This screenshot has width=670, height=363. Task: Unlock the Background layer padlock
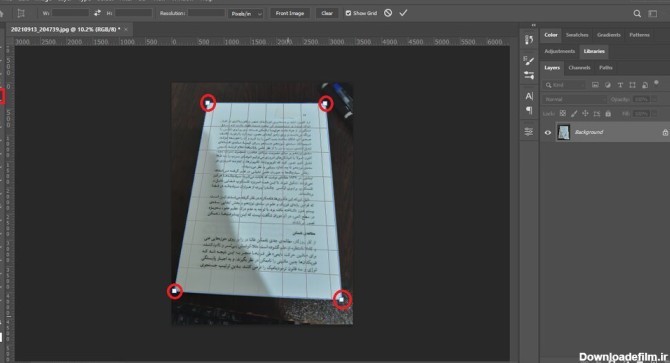coord(665,132)
